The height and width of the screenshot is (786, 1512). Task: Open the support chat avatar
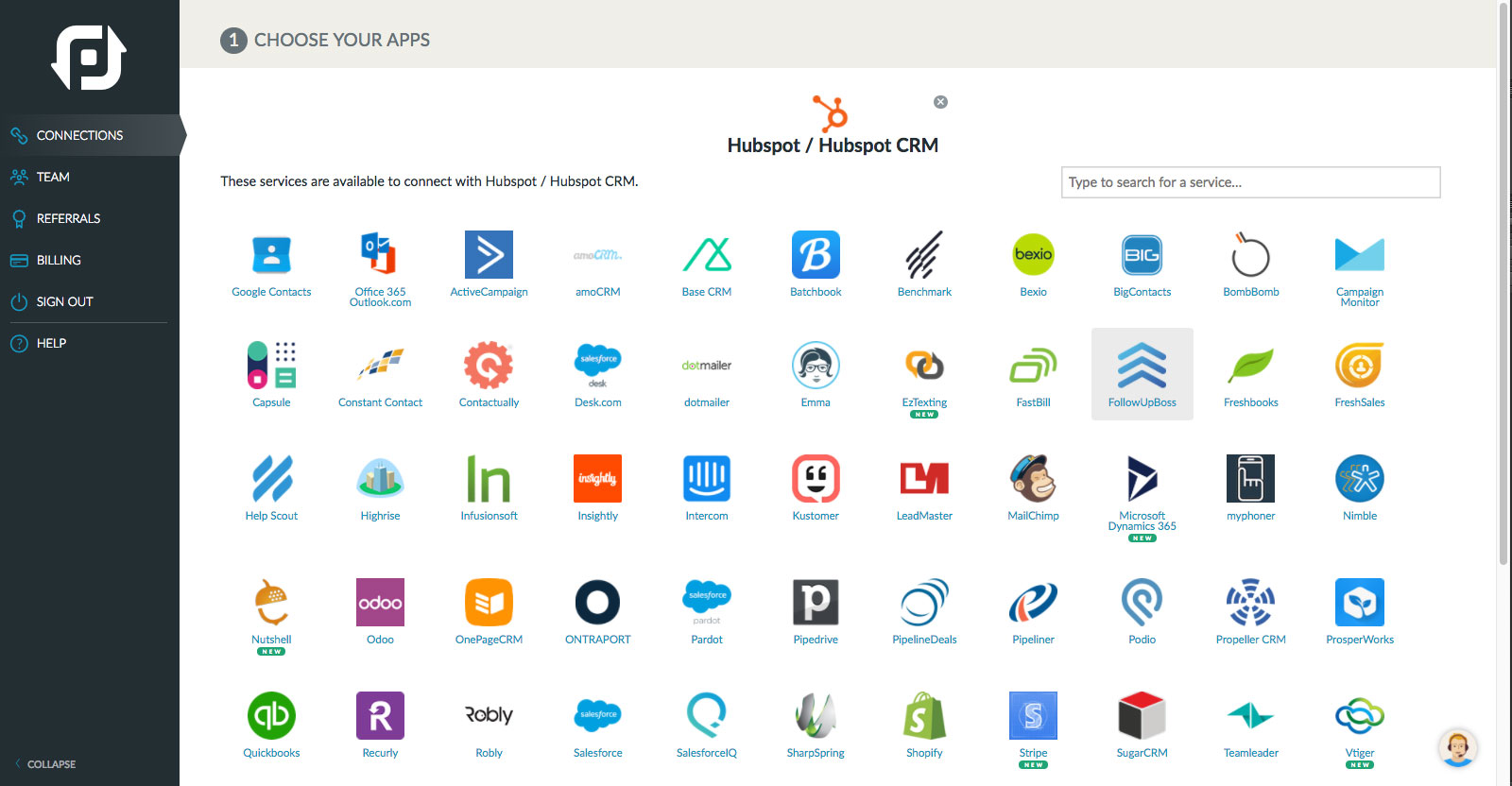click(x=1457, y=747)
